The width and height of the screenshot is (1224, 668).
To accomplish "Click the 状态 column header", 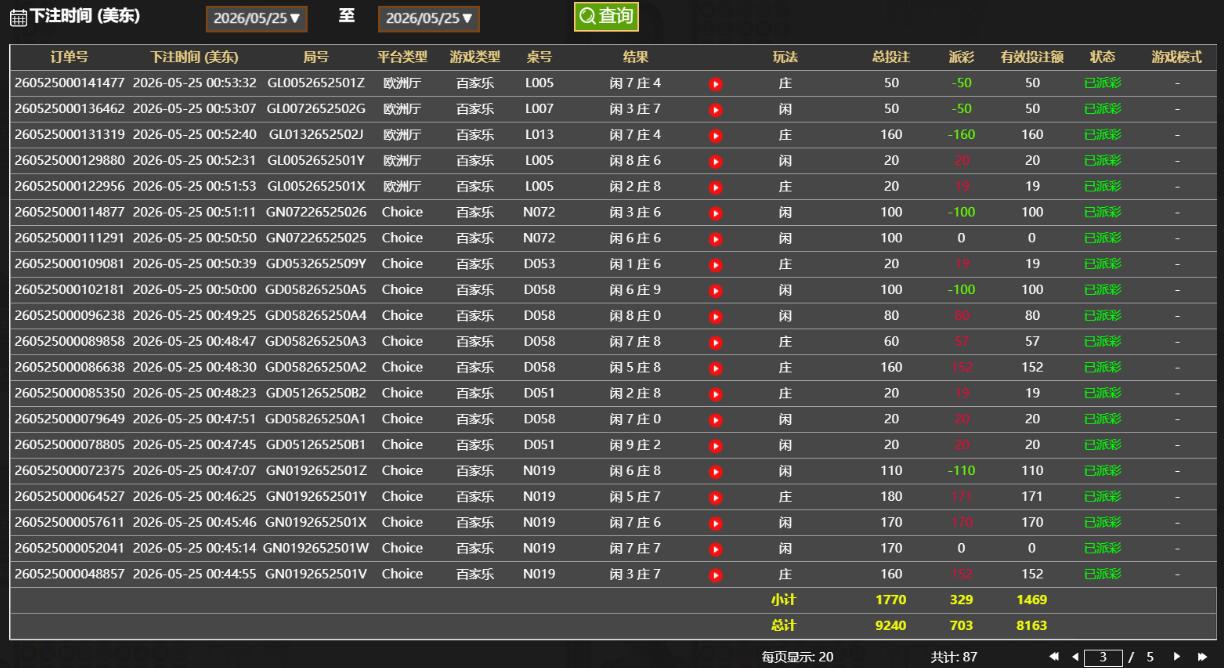I will pos(1102,57).
